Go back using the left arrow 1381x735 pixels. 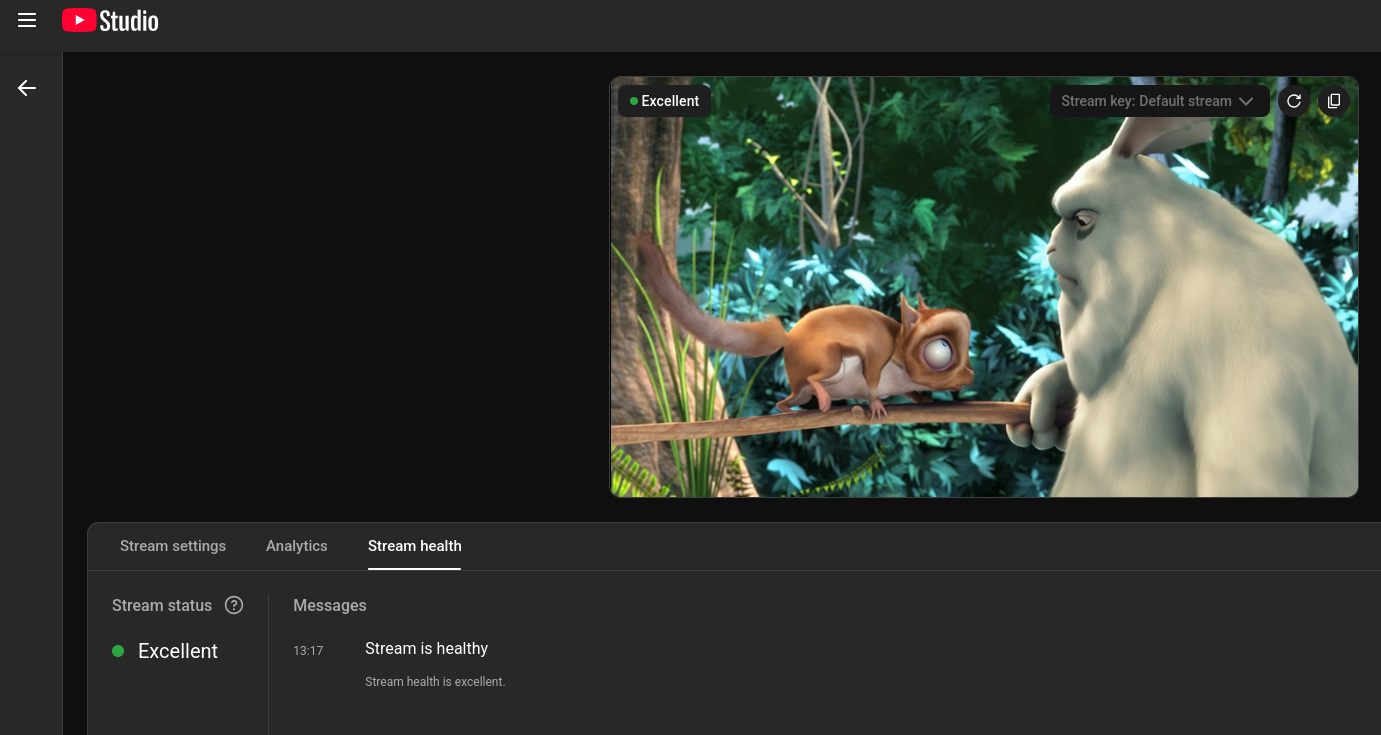tap(27, 89)
